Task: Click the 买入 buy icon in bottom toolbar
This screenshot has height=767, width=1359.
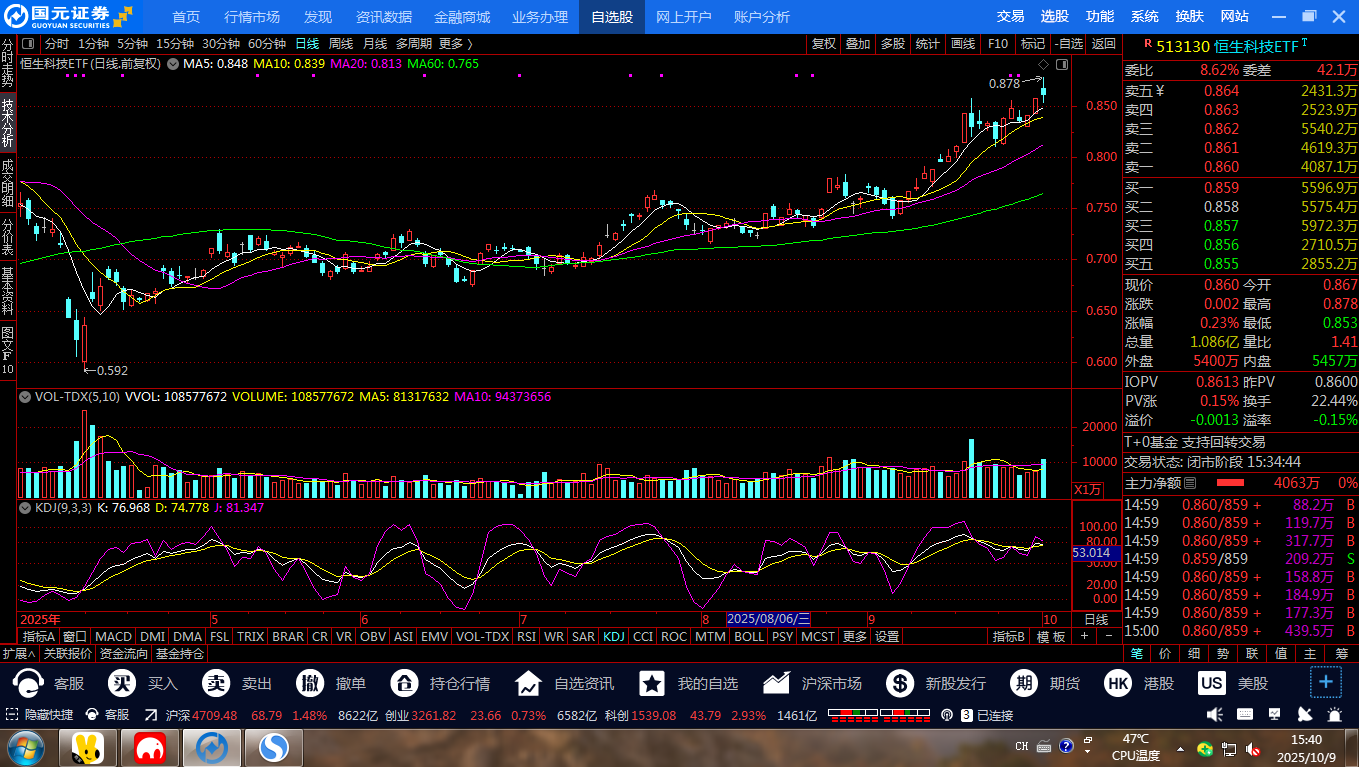Action: [123, 684]
